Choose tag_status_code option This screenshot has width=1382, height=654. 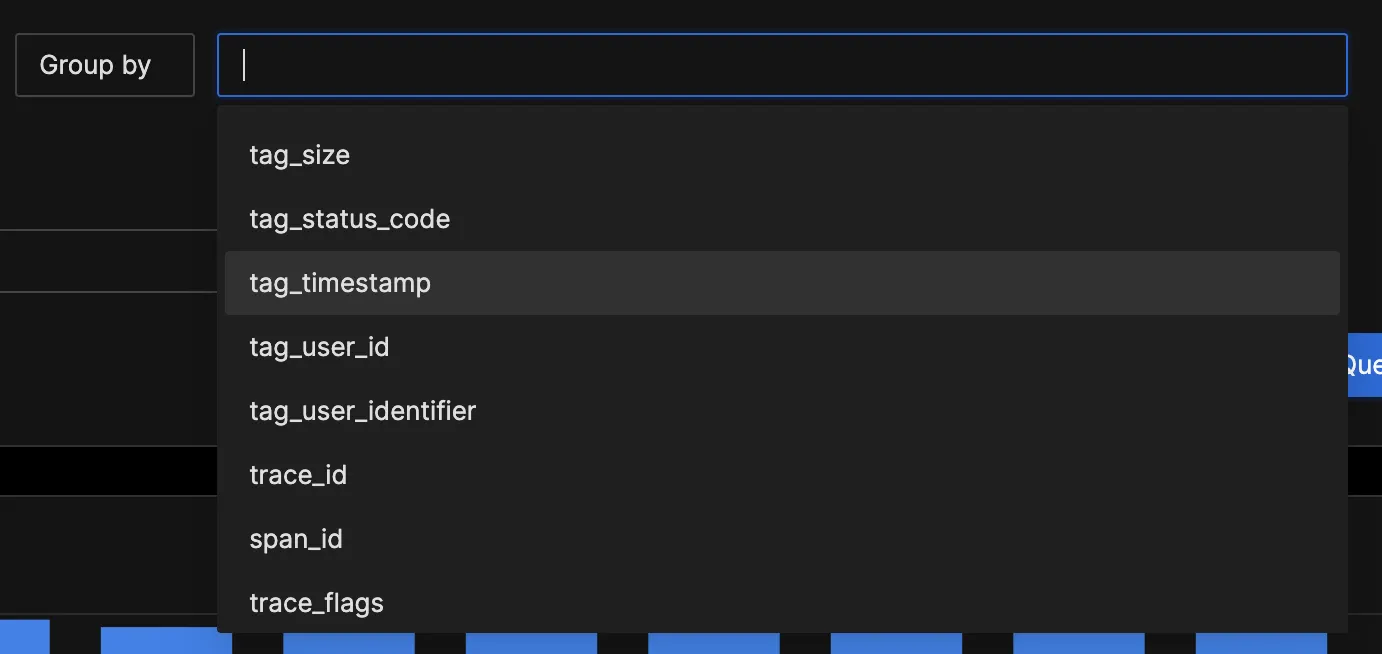[x=782, y=219]
